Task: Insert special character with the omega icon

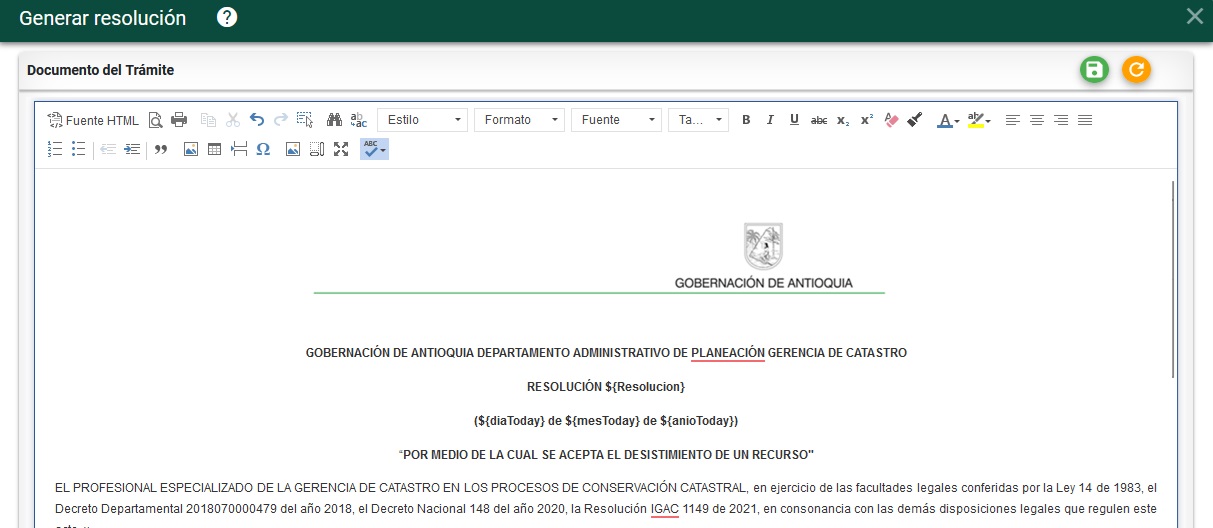Action: coord(264,149)
